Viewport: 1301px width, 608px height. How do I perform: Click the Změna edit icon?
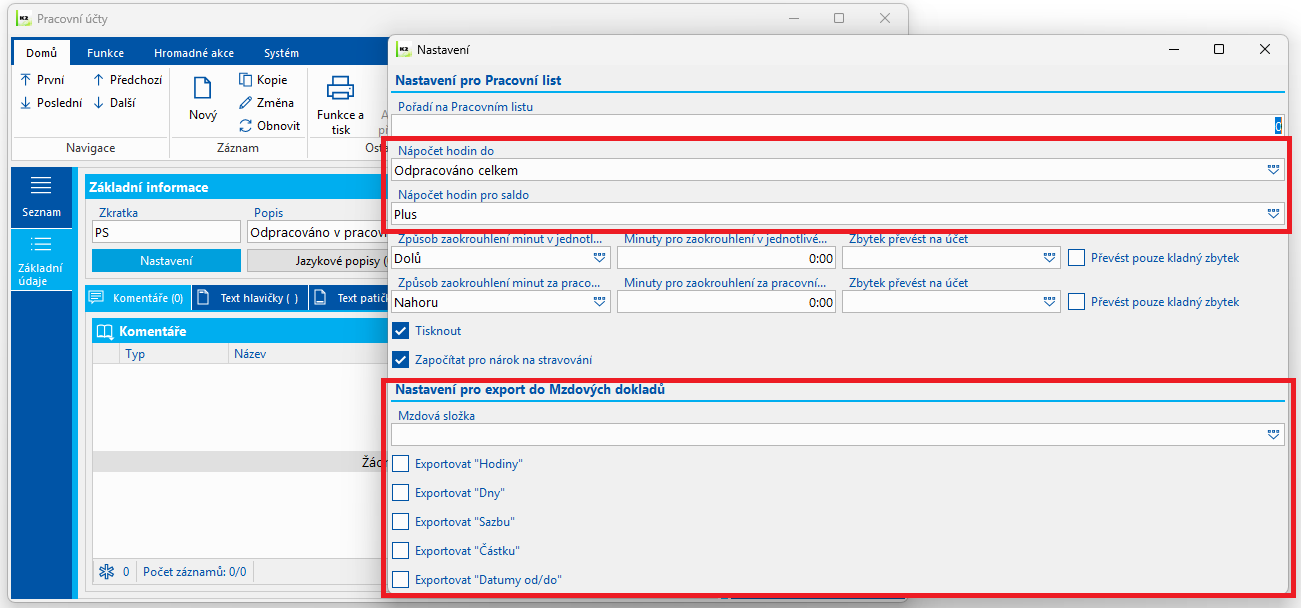pyautogui.click(x=246, y=103)
